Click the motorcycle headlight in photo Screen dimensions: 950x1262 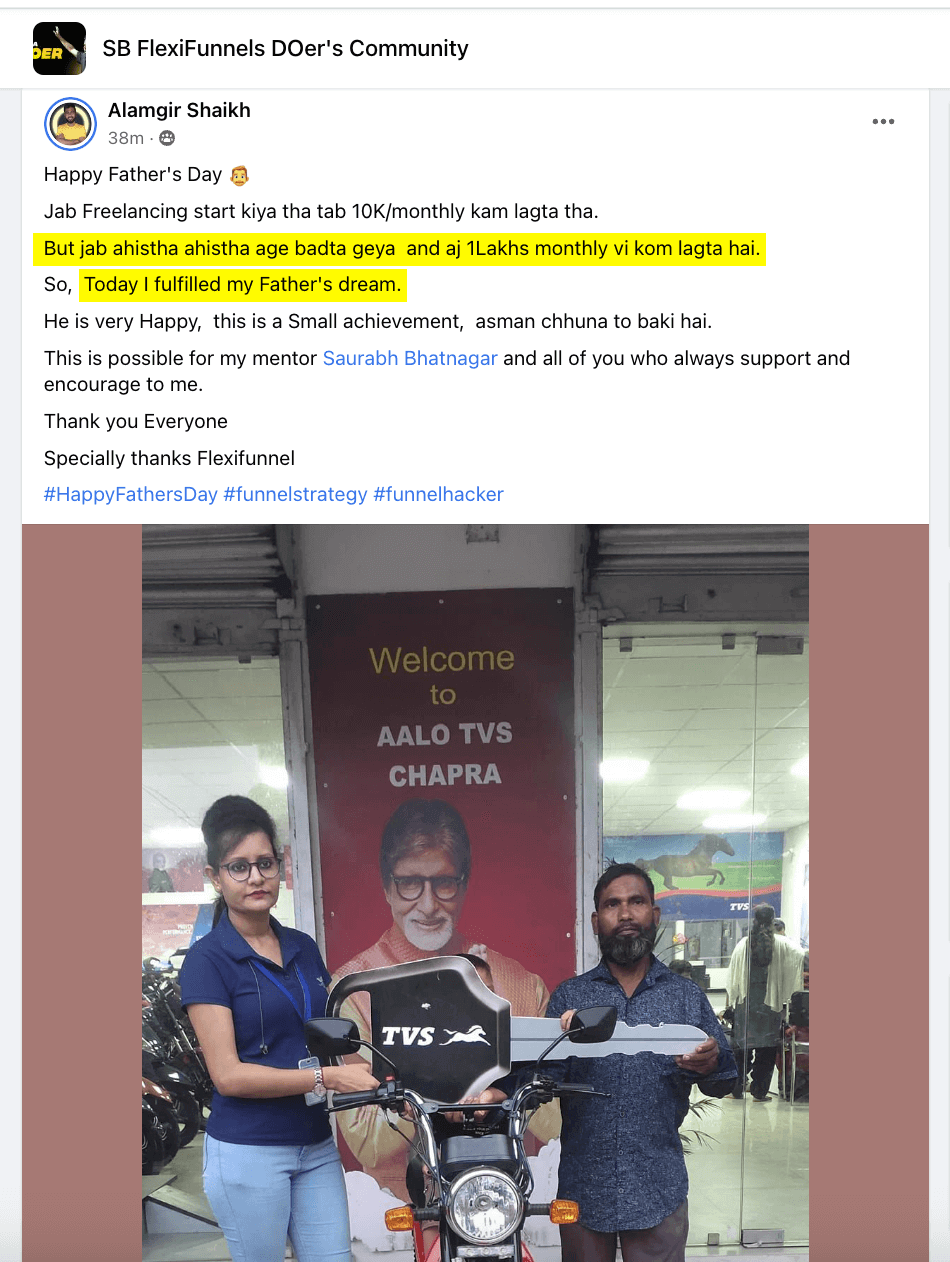484,1206
